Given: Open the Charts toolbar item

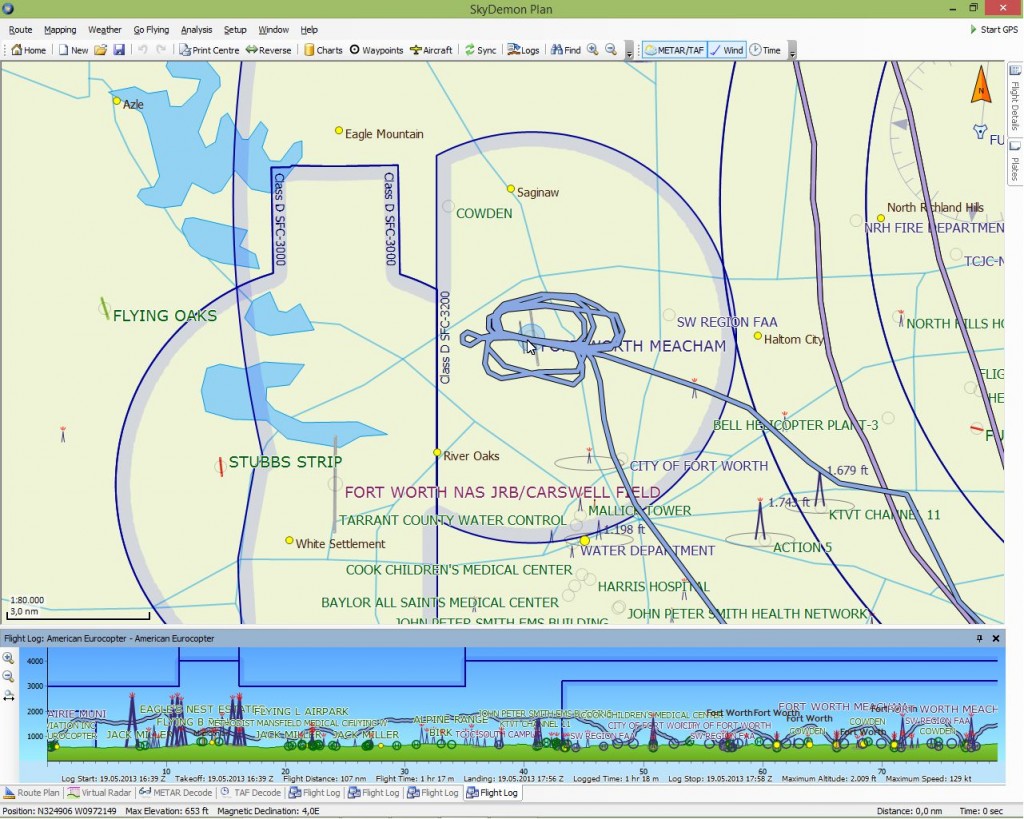Looking at the screenshot, I should (x=323, y=50).
